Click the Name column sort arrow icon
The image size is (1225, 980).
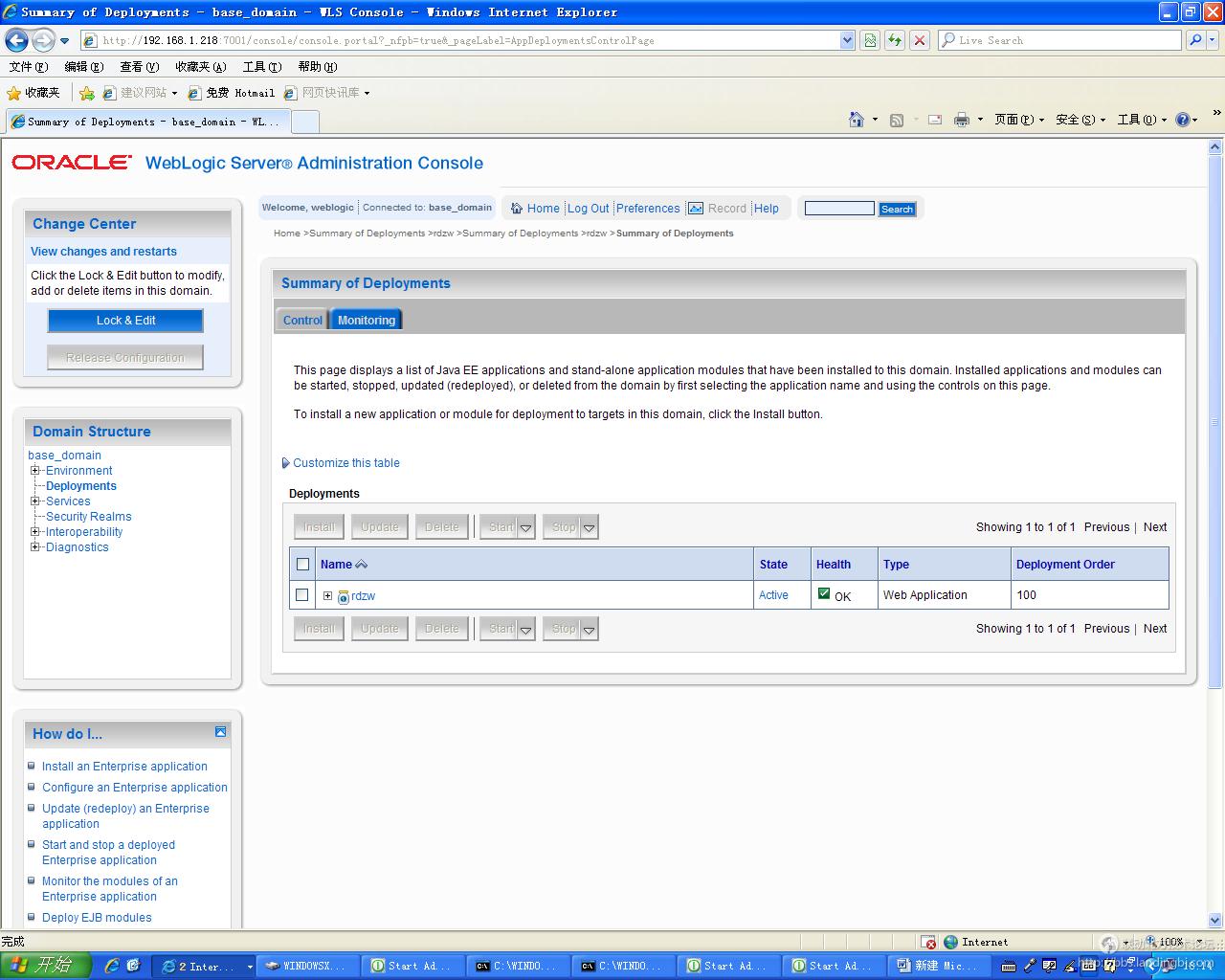click(361, 565)
